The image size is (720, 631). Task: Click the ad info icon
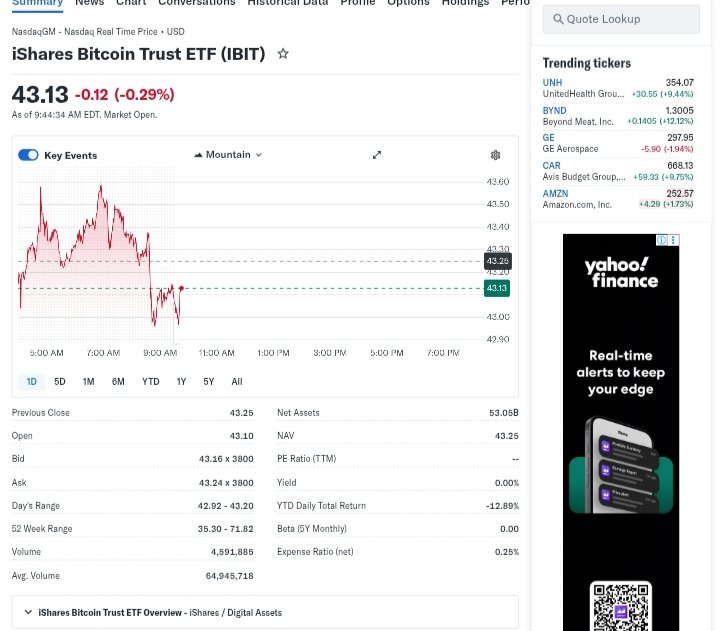coord(662,240)
